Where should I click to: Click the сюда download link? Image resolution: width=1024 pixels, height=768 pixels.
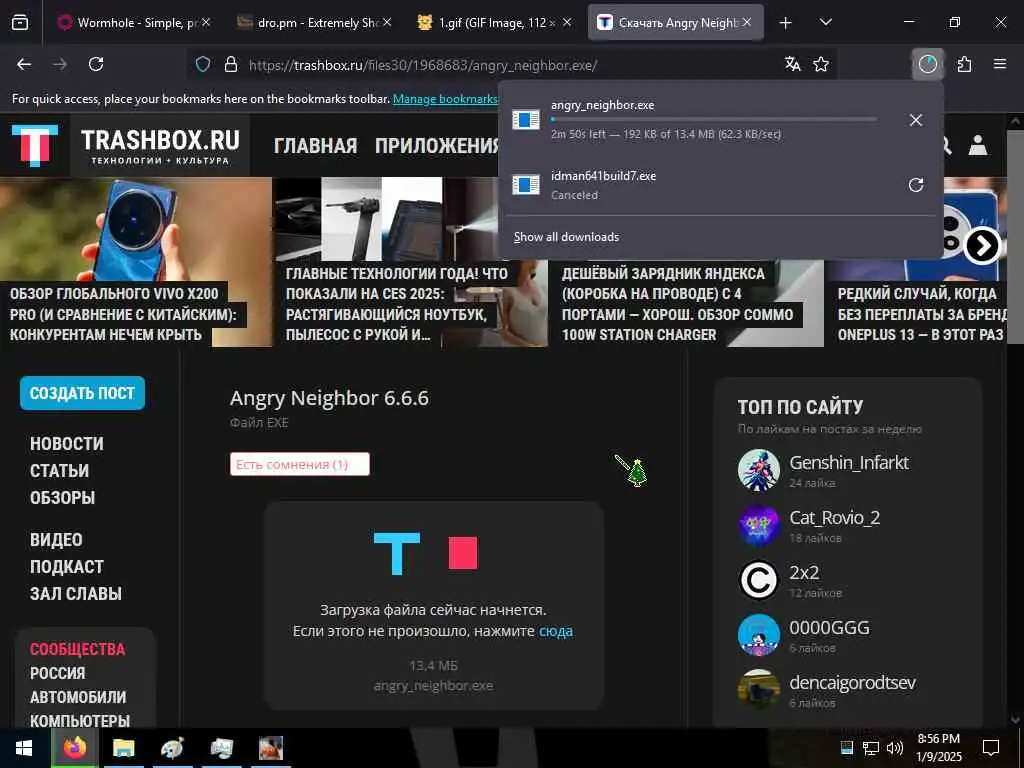coord(556,631)
